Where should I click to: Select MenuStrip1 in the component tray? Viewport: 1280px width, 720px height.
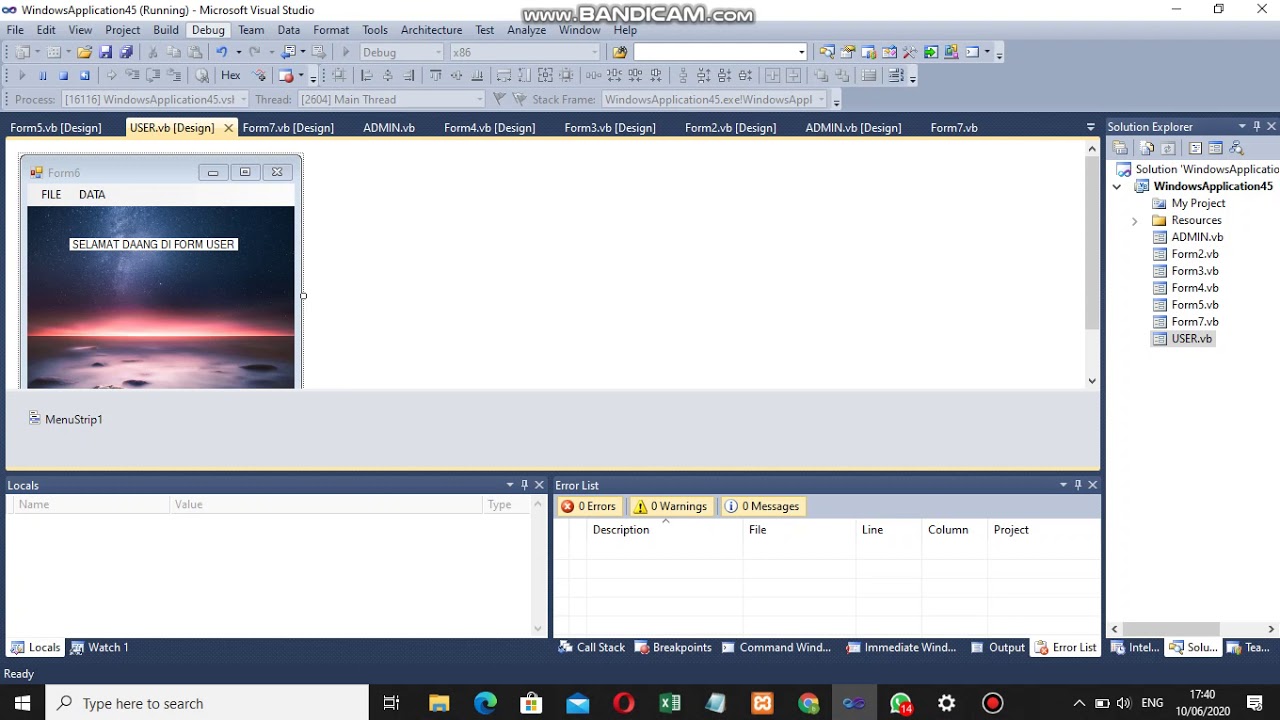(x=66, y=419)
